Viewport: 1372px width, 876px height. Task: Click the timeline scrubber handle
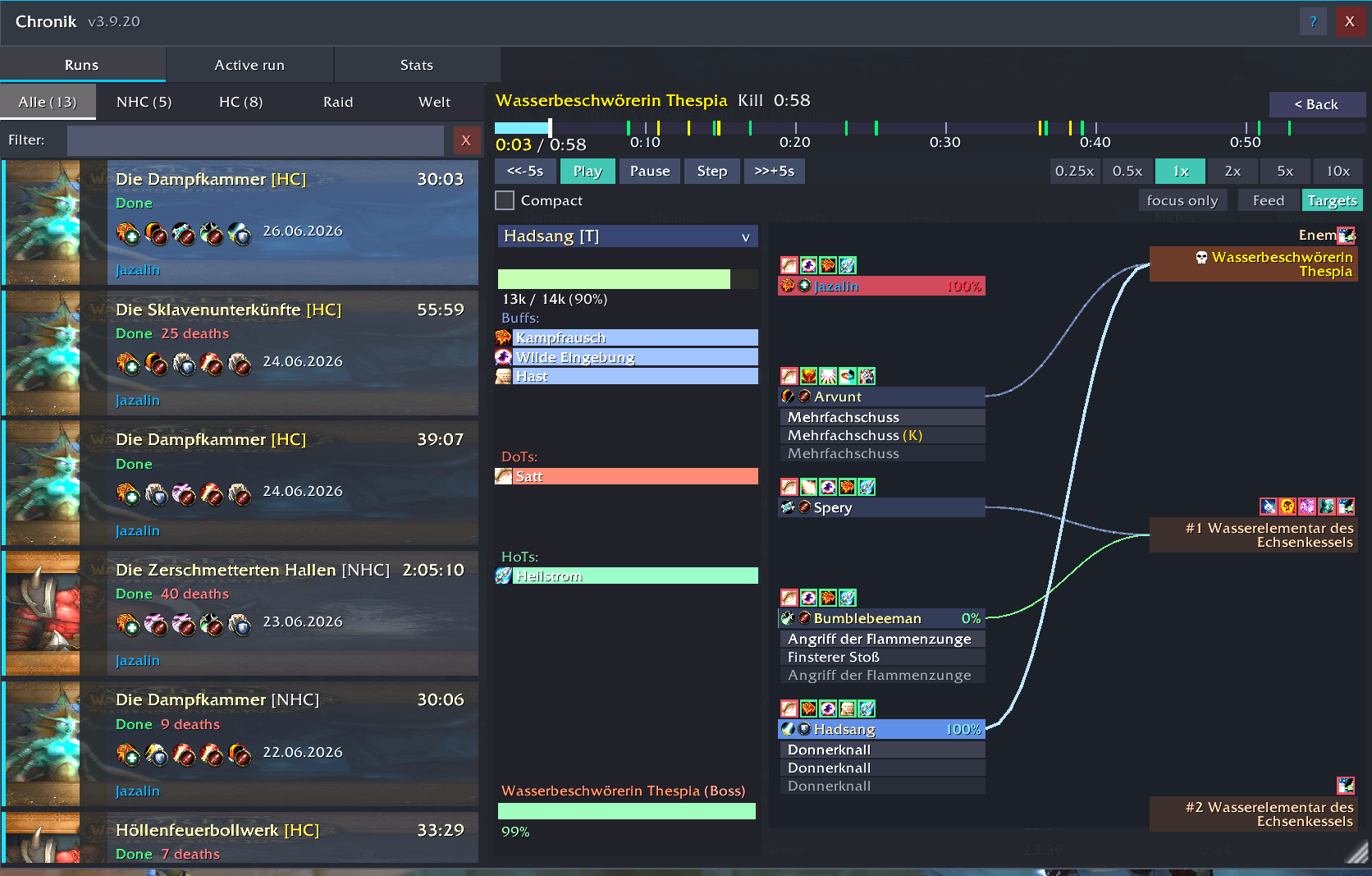550,127
